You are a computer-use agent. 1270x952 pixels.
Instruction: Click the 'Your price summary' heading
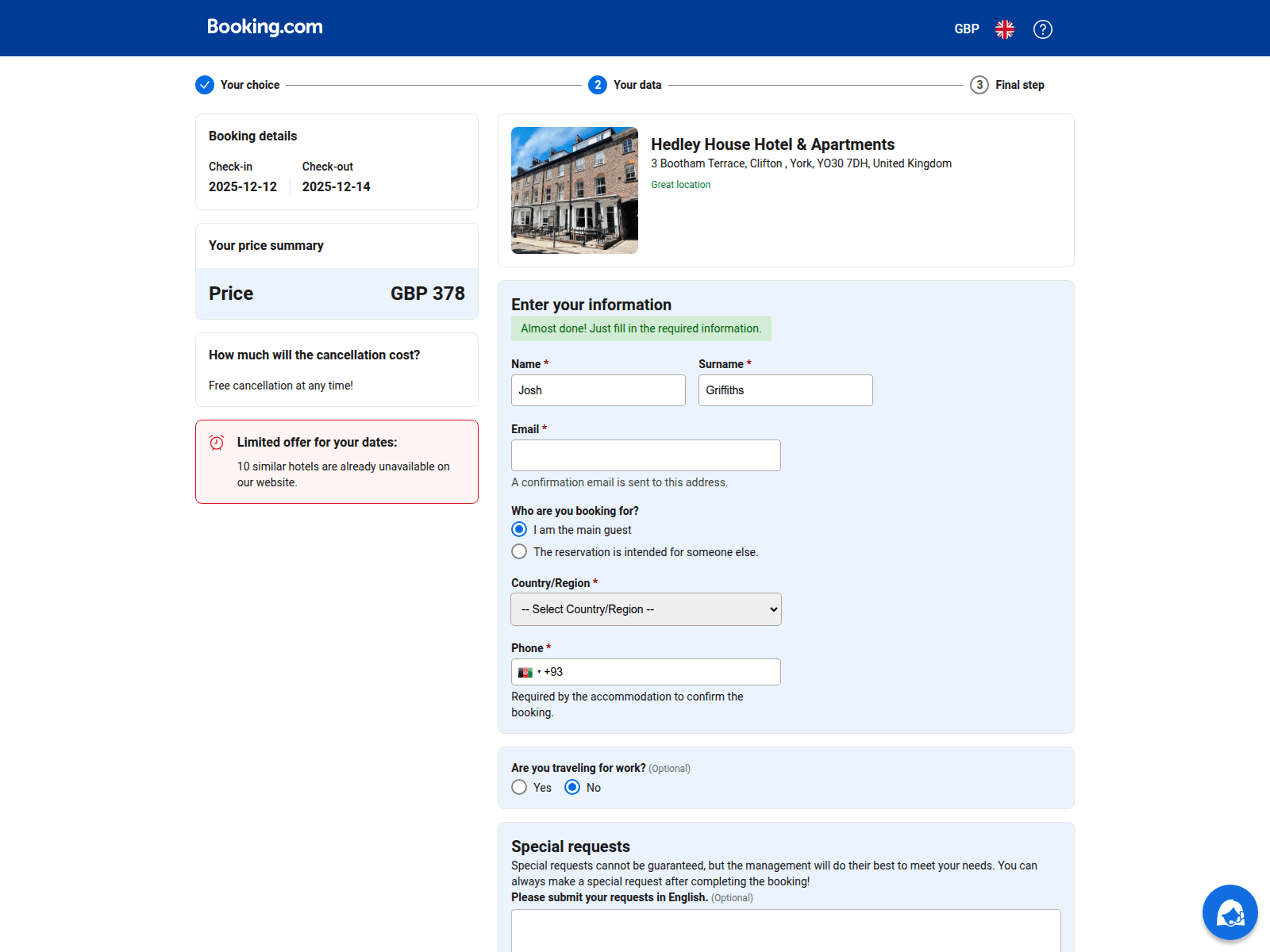[x=266, y=246]
